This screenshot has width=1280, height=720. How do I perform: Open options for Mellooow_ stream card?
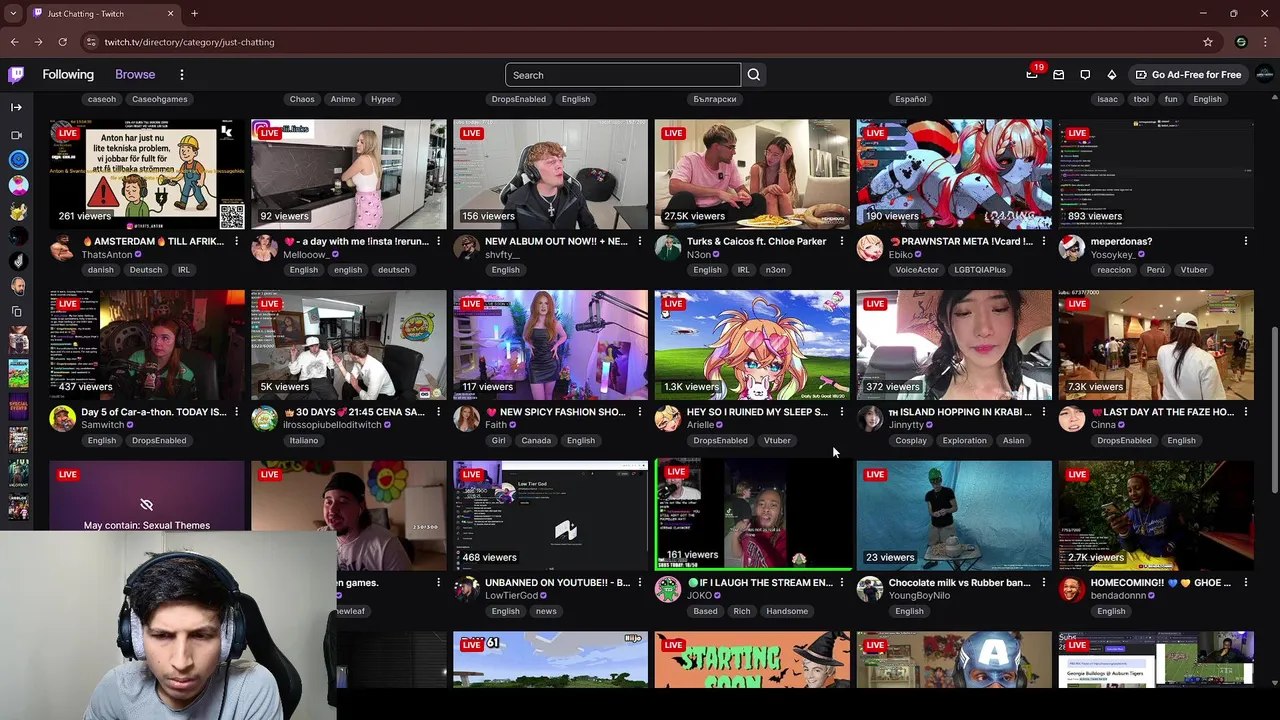point(438,242)
